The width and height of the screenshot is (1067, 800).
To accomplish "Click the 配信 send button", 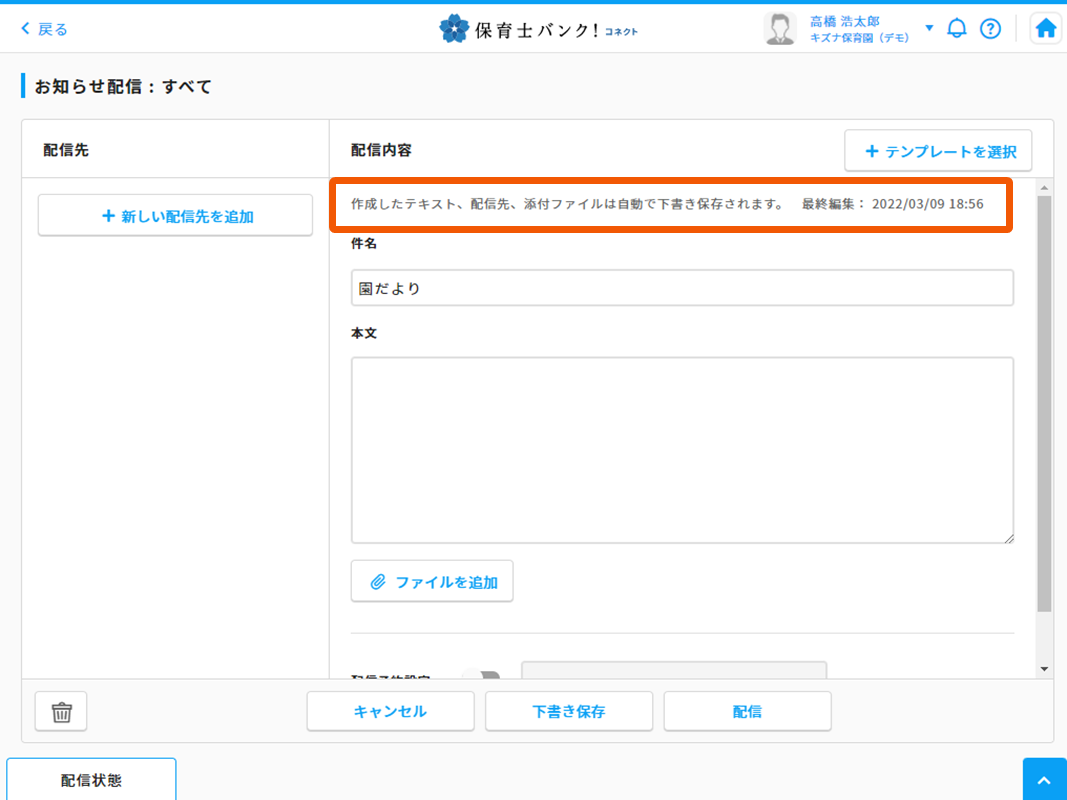I will click(x=747, y=712).
